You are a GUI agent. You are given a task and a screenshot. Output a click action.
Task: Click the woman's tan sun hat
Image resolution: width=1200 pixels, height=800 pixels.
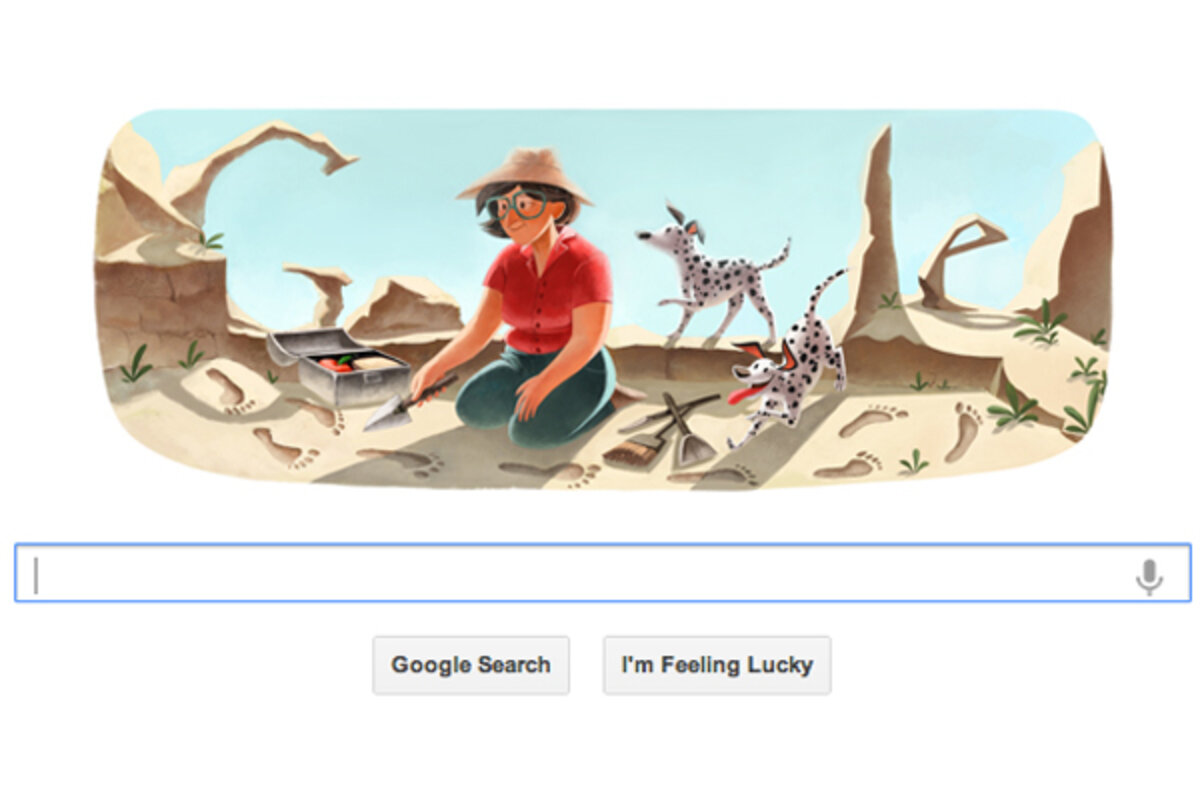[524, 174]
